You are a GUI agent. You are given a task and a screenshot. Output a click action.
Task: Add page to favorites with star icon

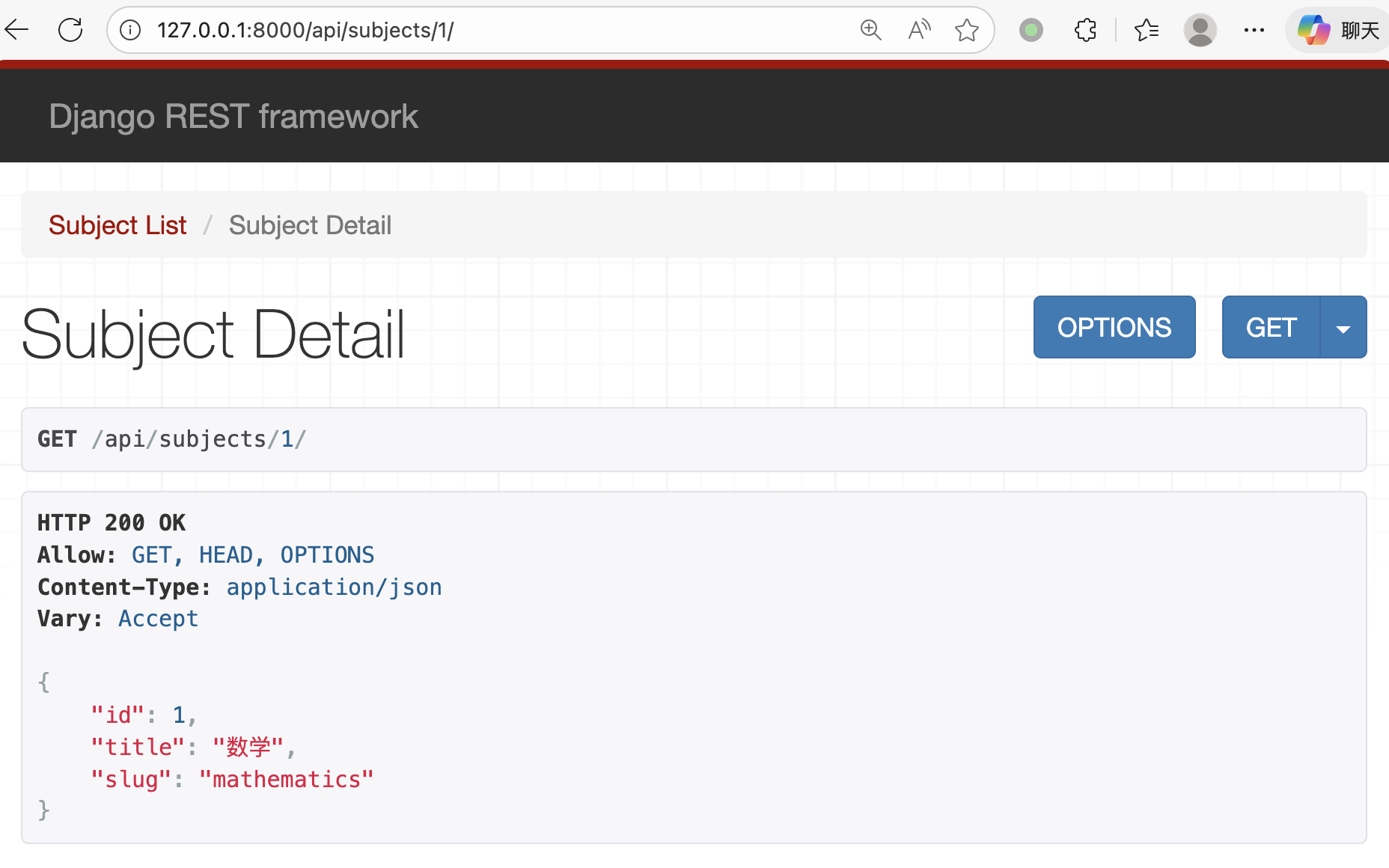(967, 30)
